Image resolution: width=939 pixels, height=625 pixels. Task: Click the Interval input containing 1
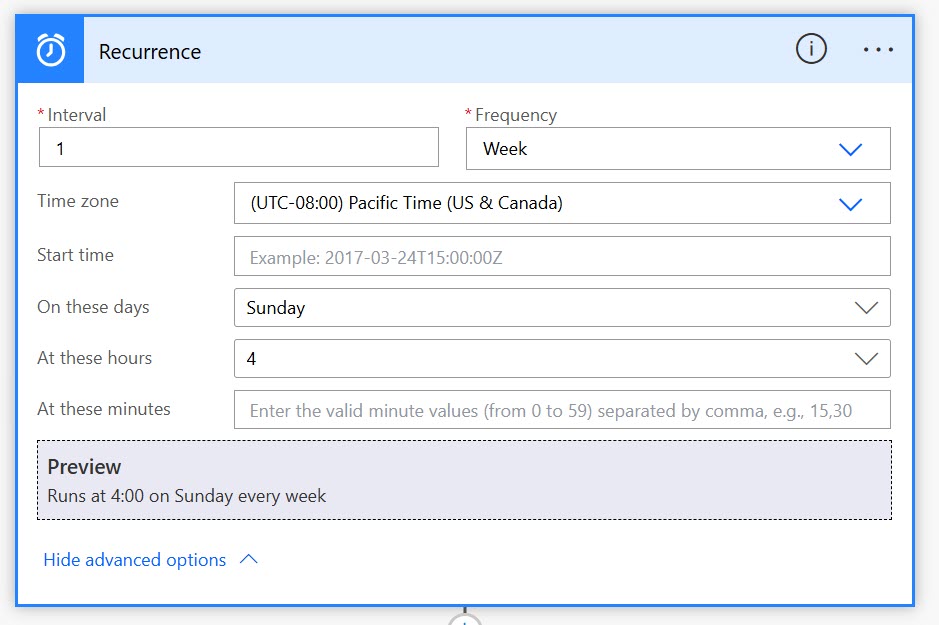click(238, 146)
